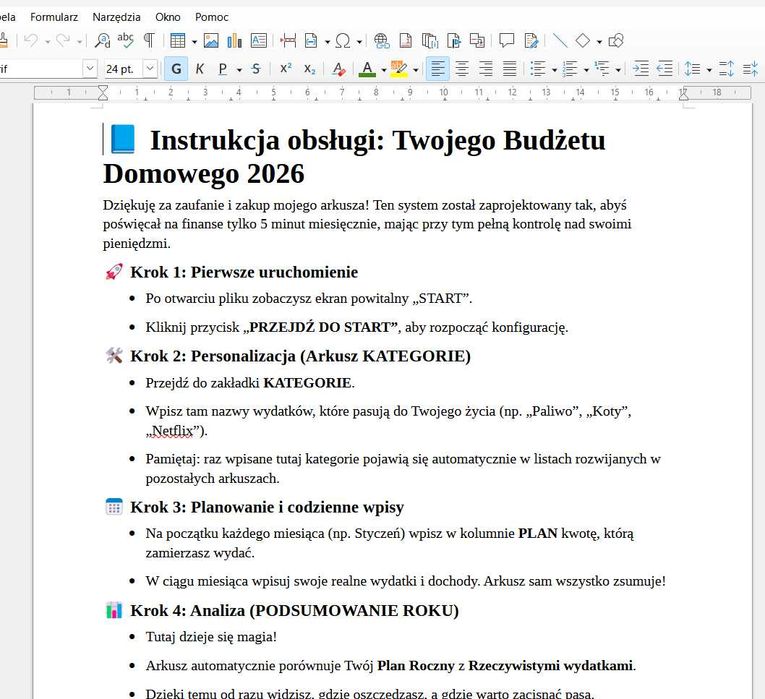Insert a comment using speech bubble icon
The height and width of the screenshot is (699, 765).
click(507, 41)
